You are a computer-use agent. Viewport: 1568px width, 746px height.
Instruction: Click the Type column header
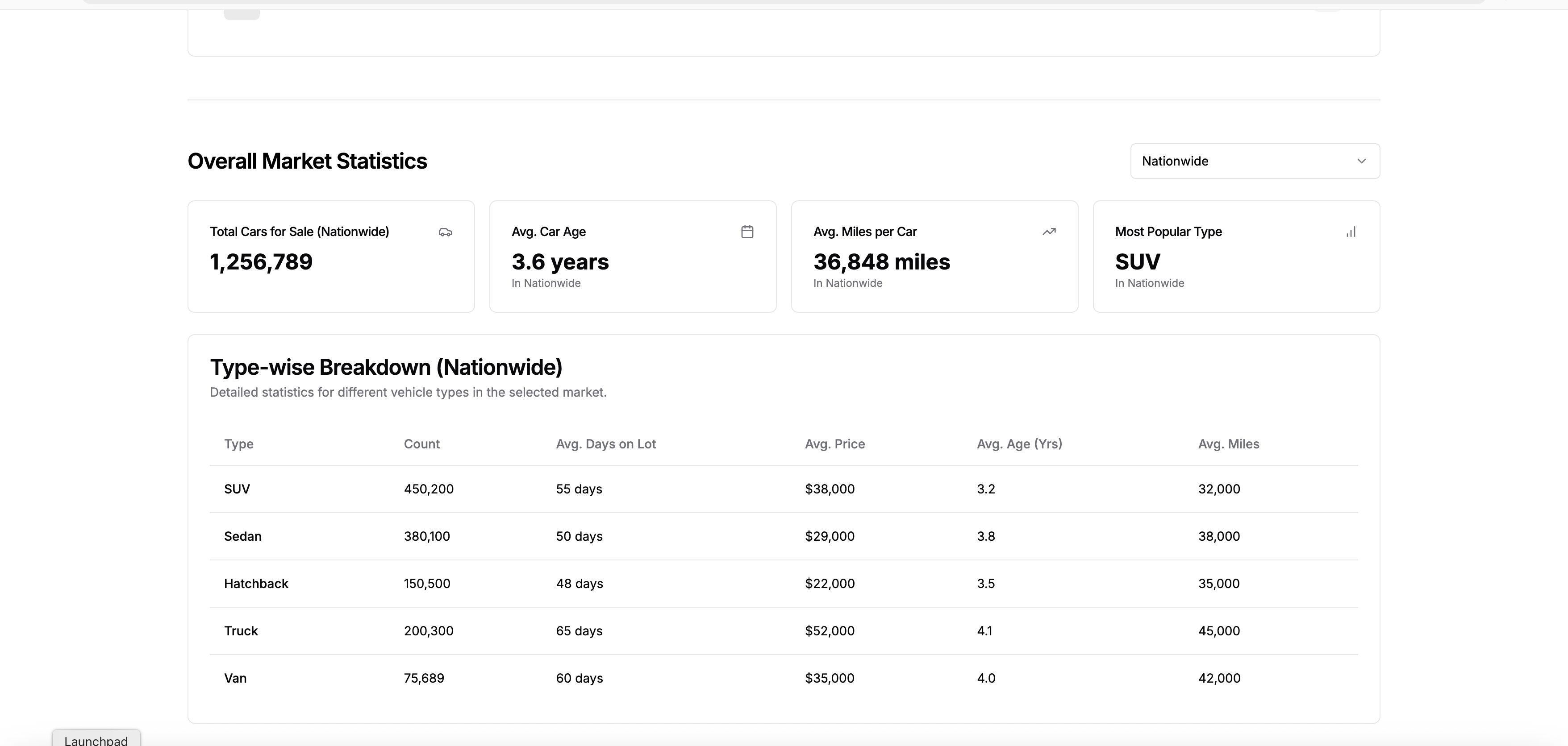pyautogui.click(x=238, y=444)
